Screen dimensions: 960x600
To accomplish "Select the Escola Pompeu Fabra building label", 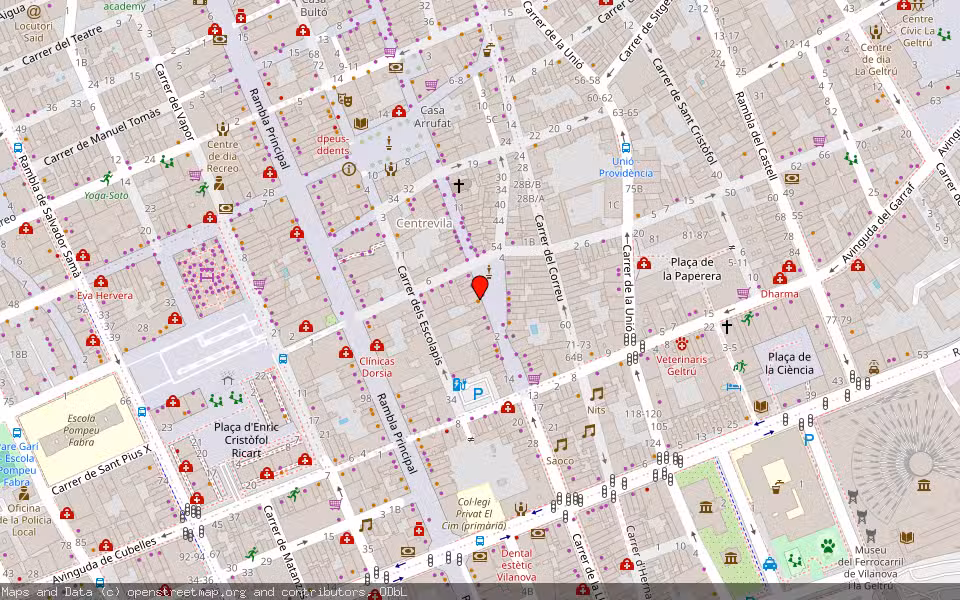I will pos(81,430).
